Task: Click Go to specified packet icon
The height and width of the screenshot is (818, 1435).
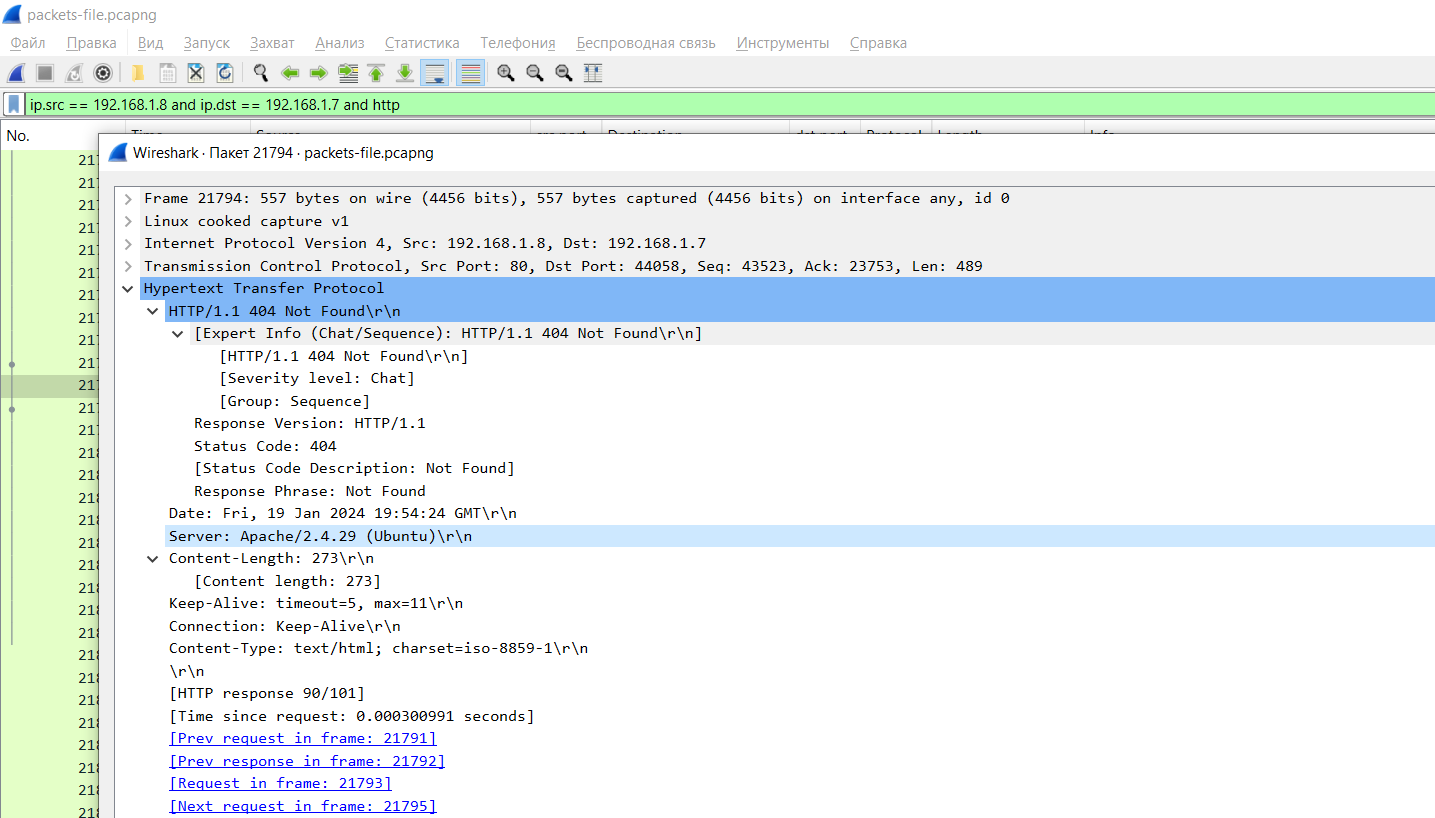Action: click(x=348, y=73)
